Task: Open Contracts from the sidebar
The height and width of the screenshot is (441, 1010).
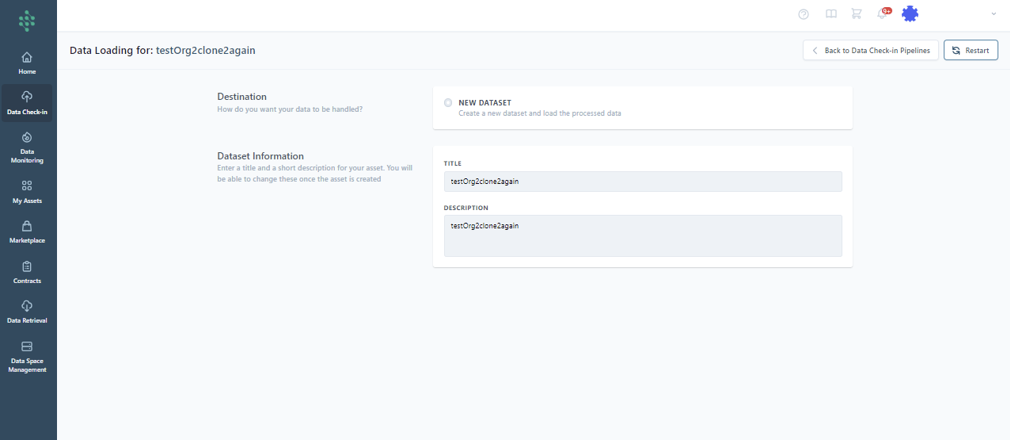Action: (x=27, y=272)
